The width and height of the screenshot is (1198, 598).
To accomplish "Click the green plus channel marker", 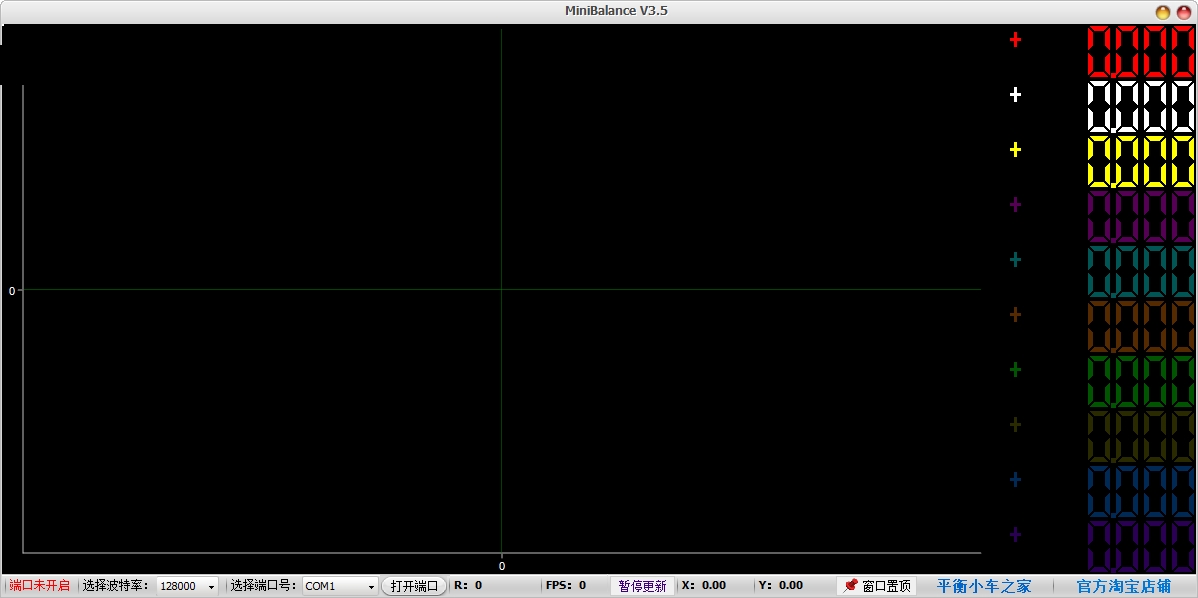I will click(x=1015, y=370).
